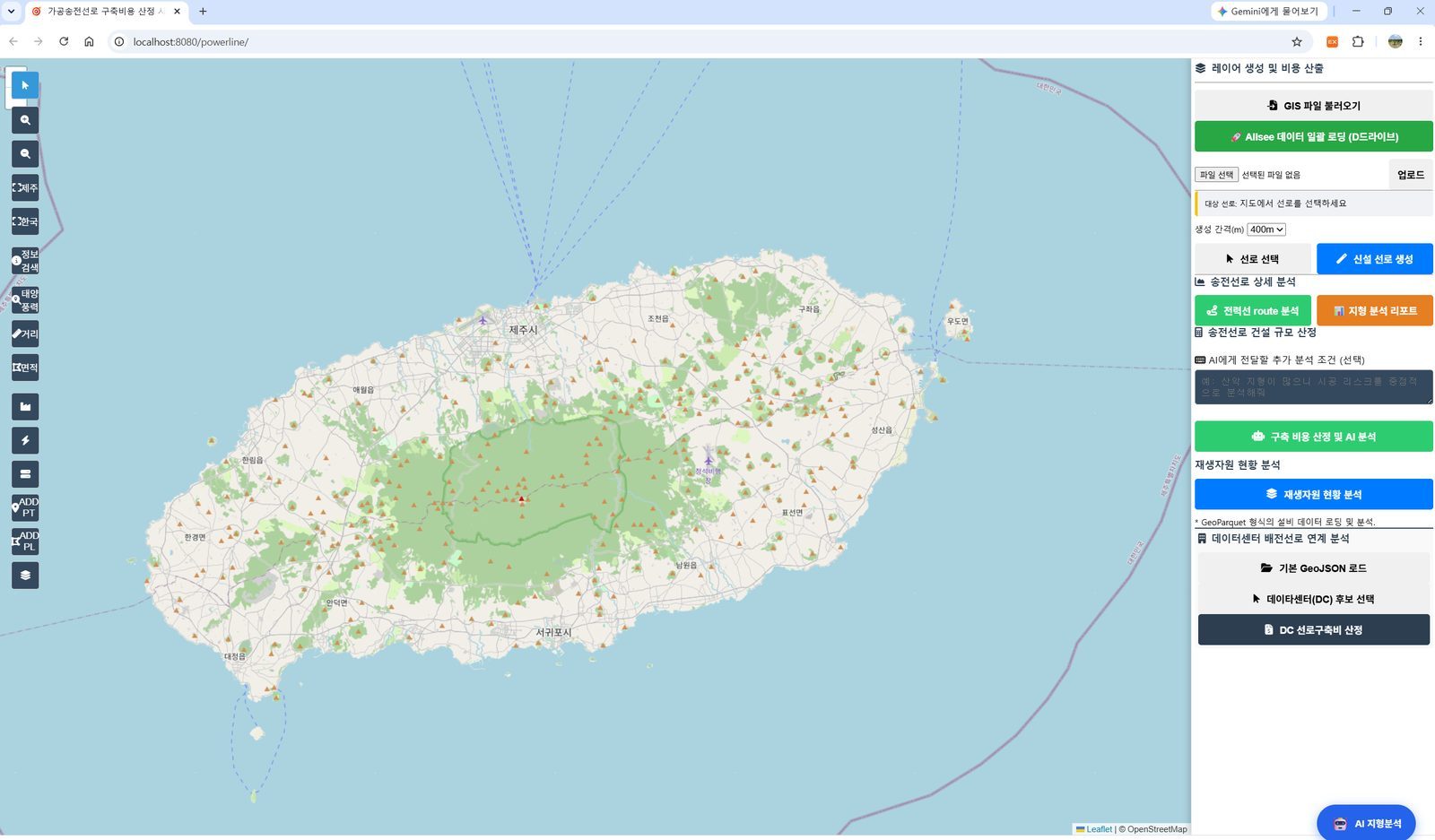The width and height of the screenshot is (1435, 840).
Task: Click the browser reload icon
Action: (x=64, y=41)
